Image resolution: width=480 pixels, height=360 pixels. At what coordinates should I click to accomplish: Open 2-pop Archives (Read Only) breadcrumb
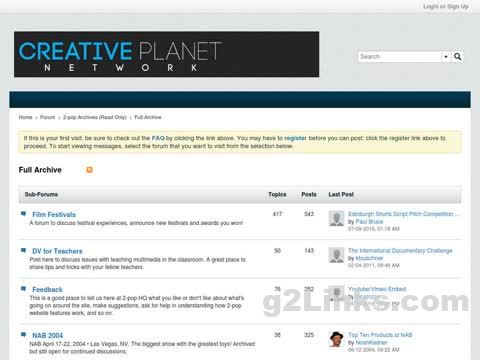pyautogui.click(x=95, y=117)
